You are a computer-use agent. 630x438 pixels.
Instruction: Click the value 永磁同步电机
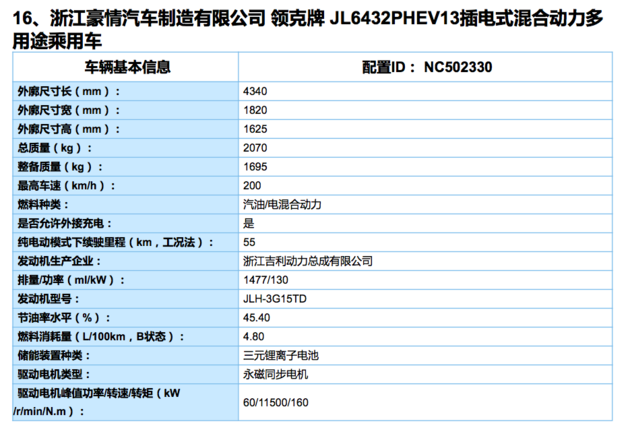(x=276, y=375)
